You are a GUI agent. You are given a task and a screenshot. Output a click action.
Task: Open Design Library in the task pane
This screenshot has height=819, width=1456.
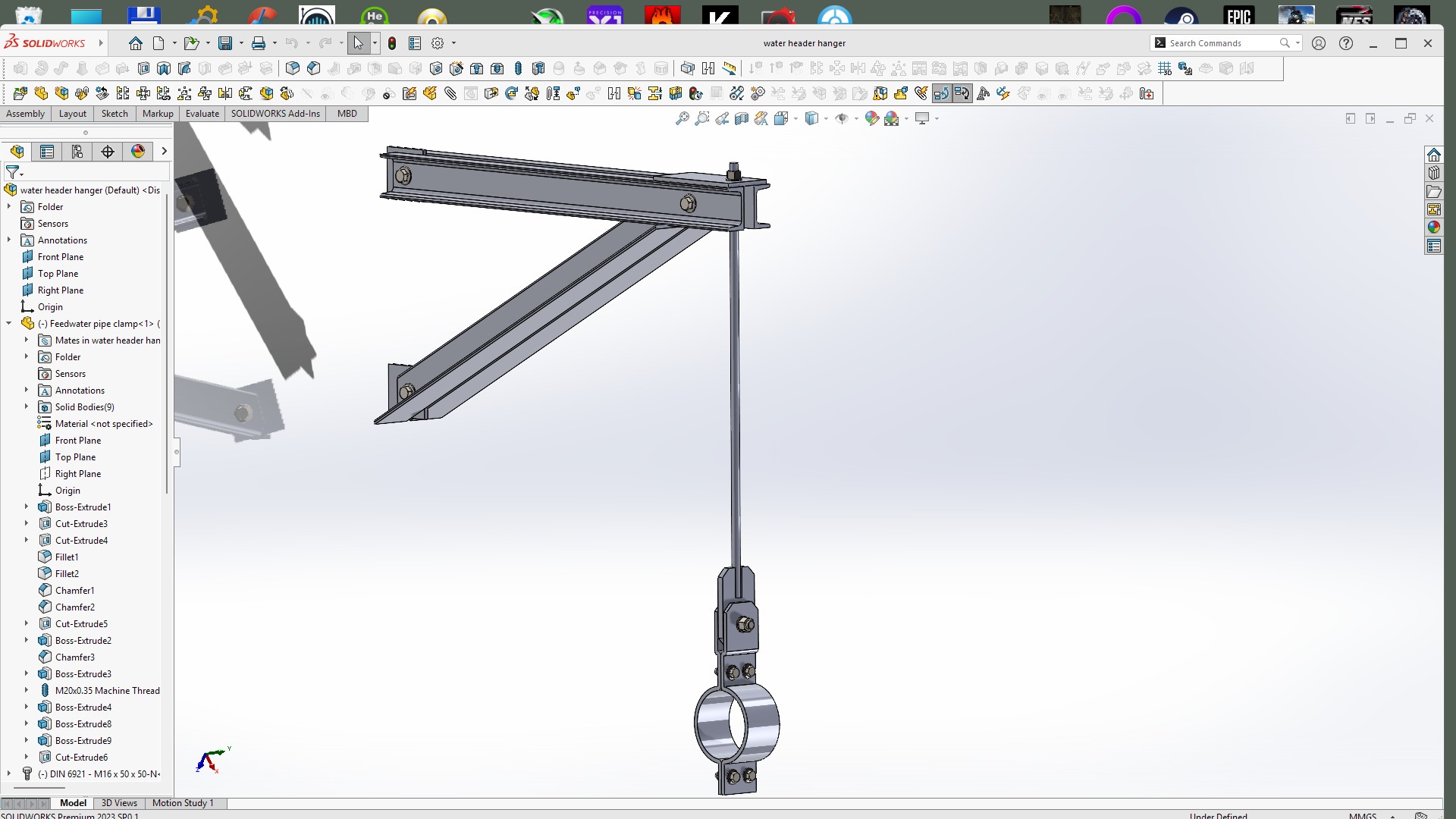tap(1433, 173)
